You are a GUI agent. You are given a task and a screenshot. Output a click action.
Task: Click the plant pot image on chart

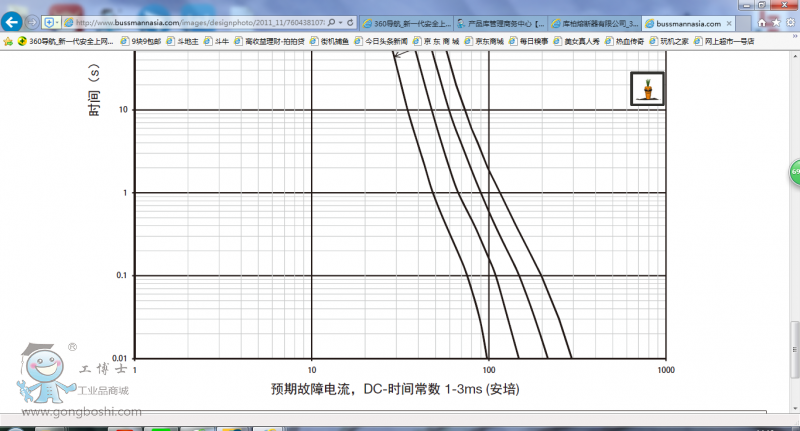click(647, 89)
